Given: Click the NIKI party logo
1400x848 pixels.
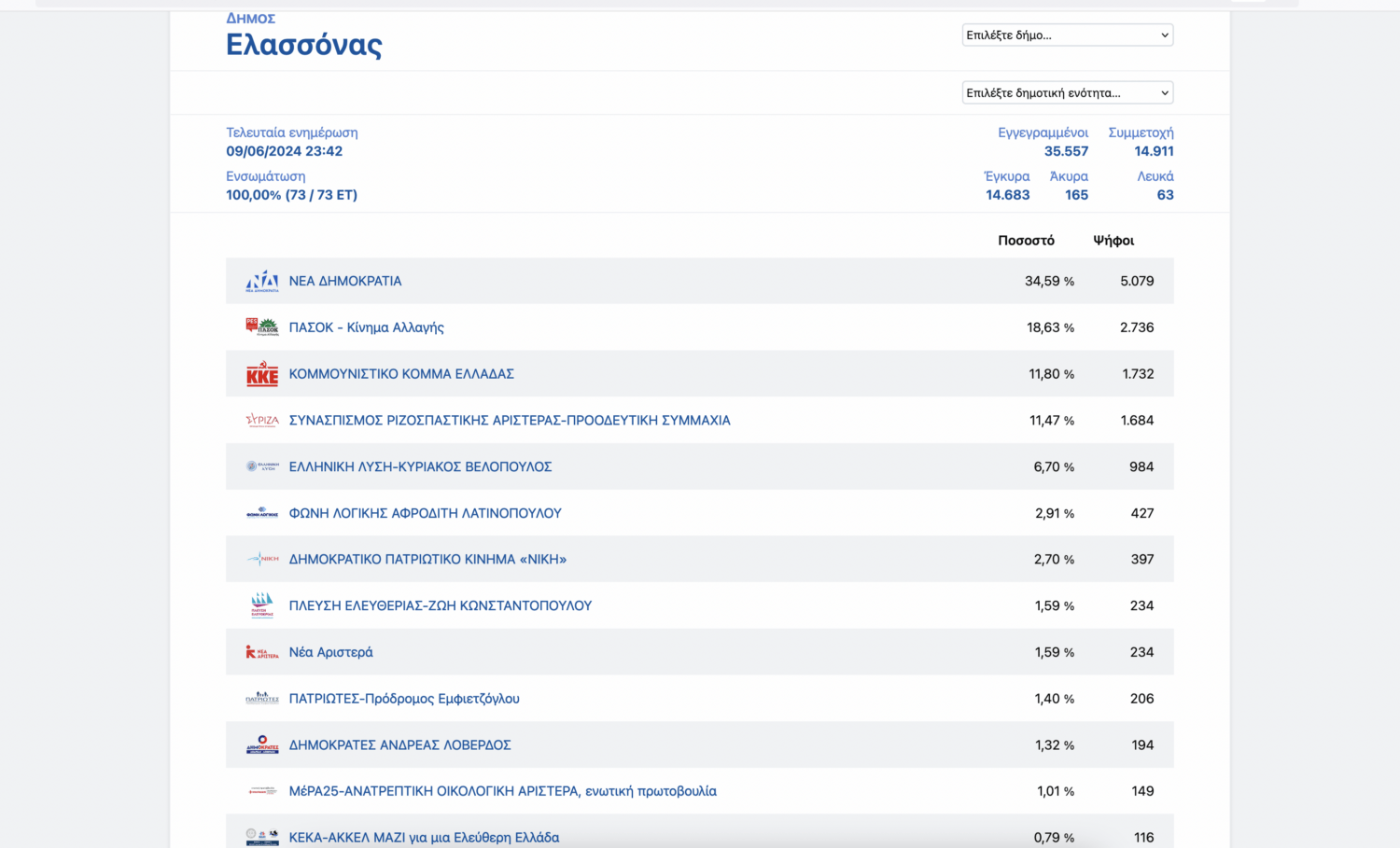Looking at the screenshot, I should (x=262, y=559).
